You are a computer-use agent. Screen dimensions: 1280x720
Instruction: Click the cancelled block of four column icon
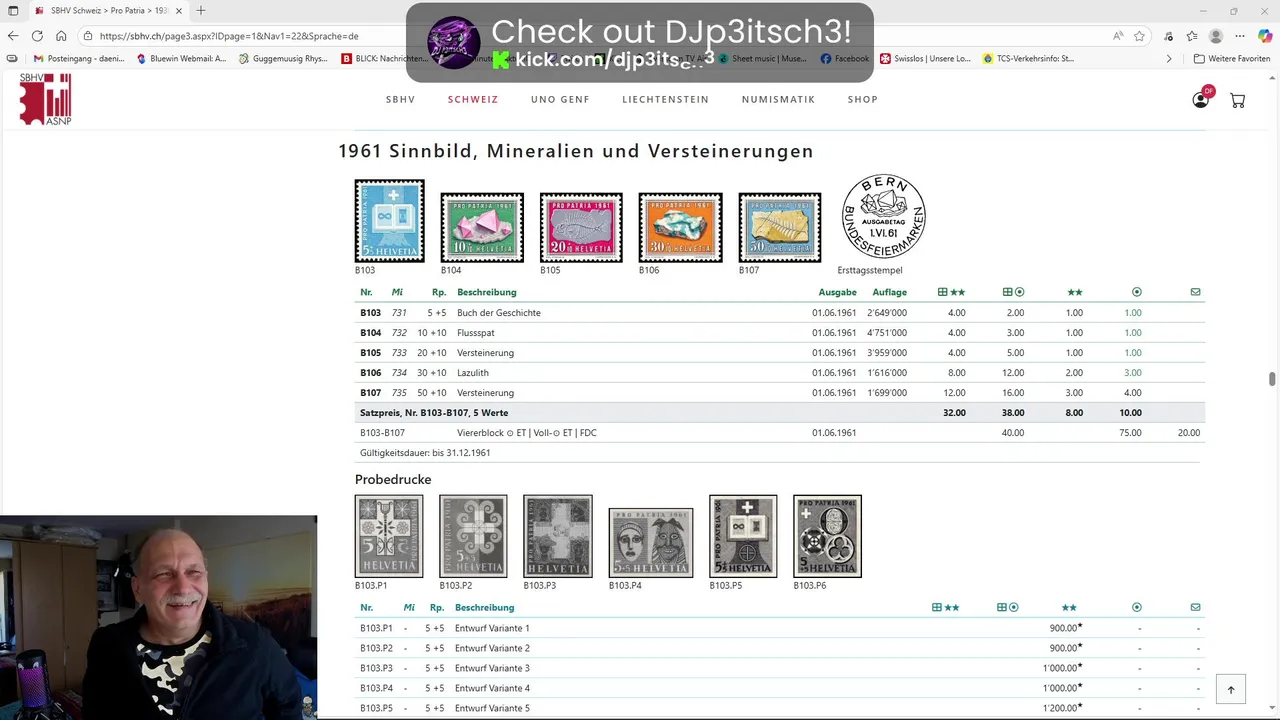(1014, 292)
